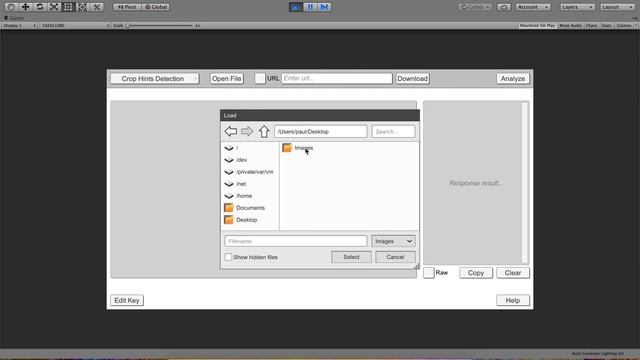Screen dimensions: 640x360
Task: Open the Display 1 dropdown
Action: point(20,25)
